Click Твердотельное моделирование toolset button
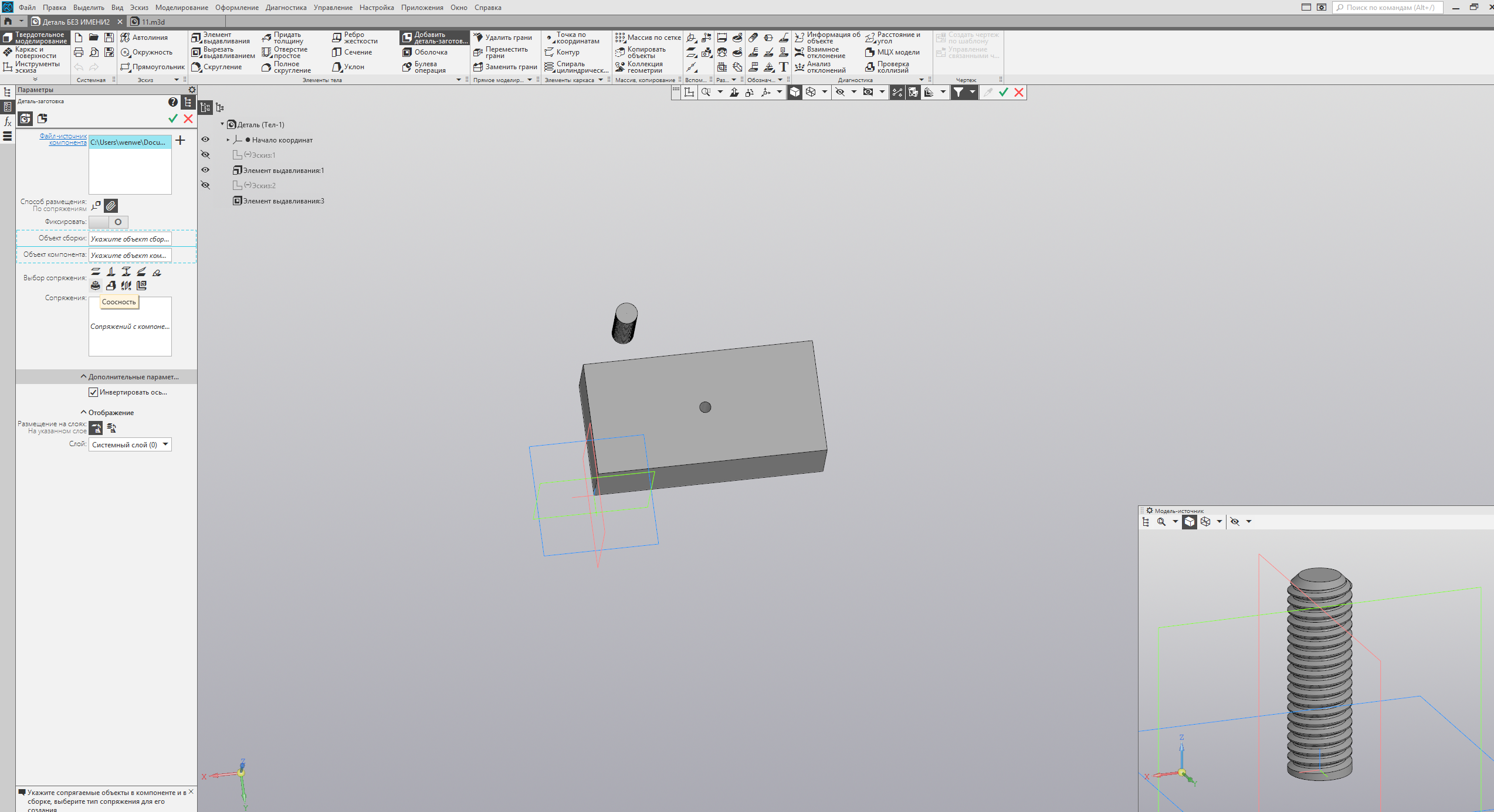Viewport: 1494px width, 812px height. (x=35, y=38)
